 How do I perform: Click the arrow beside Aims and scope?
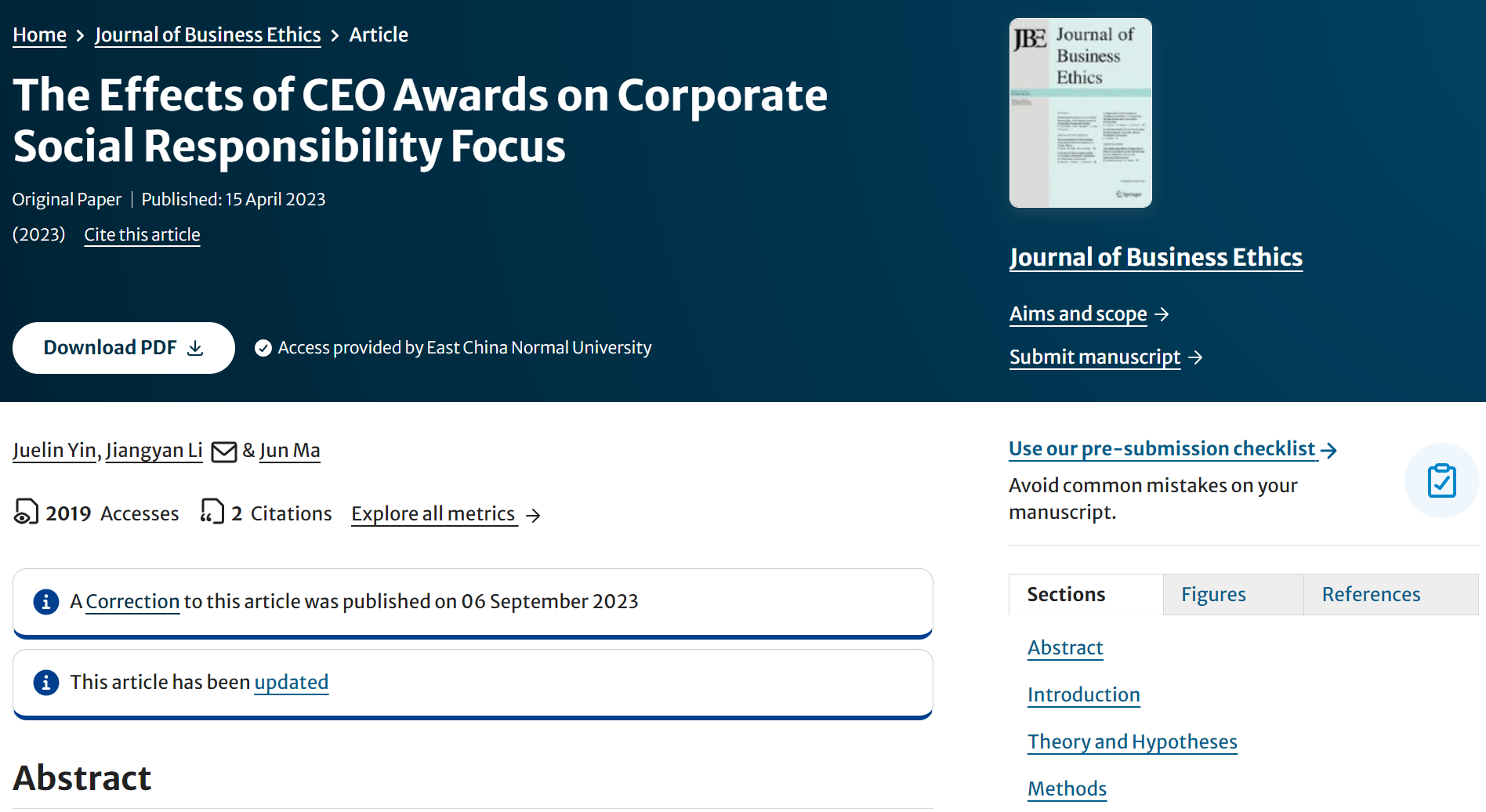1162,314
